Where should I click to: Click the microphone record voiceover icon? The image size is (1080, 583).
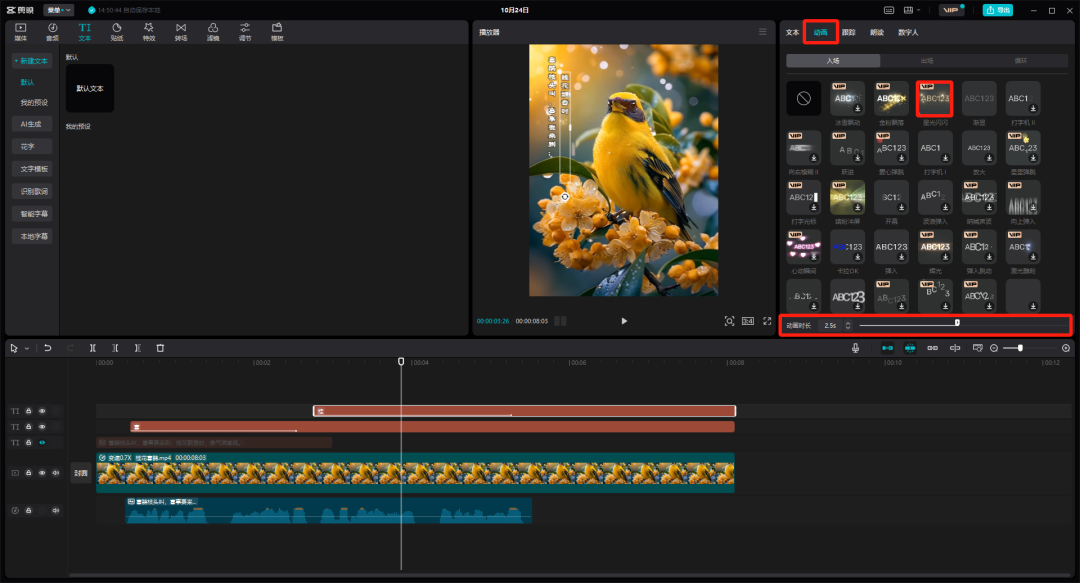tap(855, 348)
